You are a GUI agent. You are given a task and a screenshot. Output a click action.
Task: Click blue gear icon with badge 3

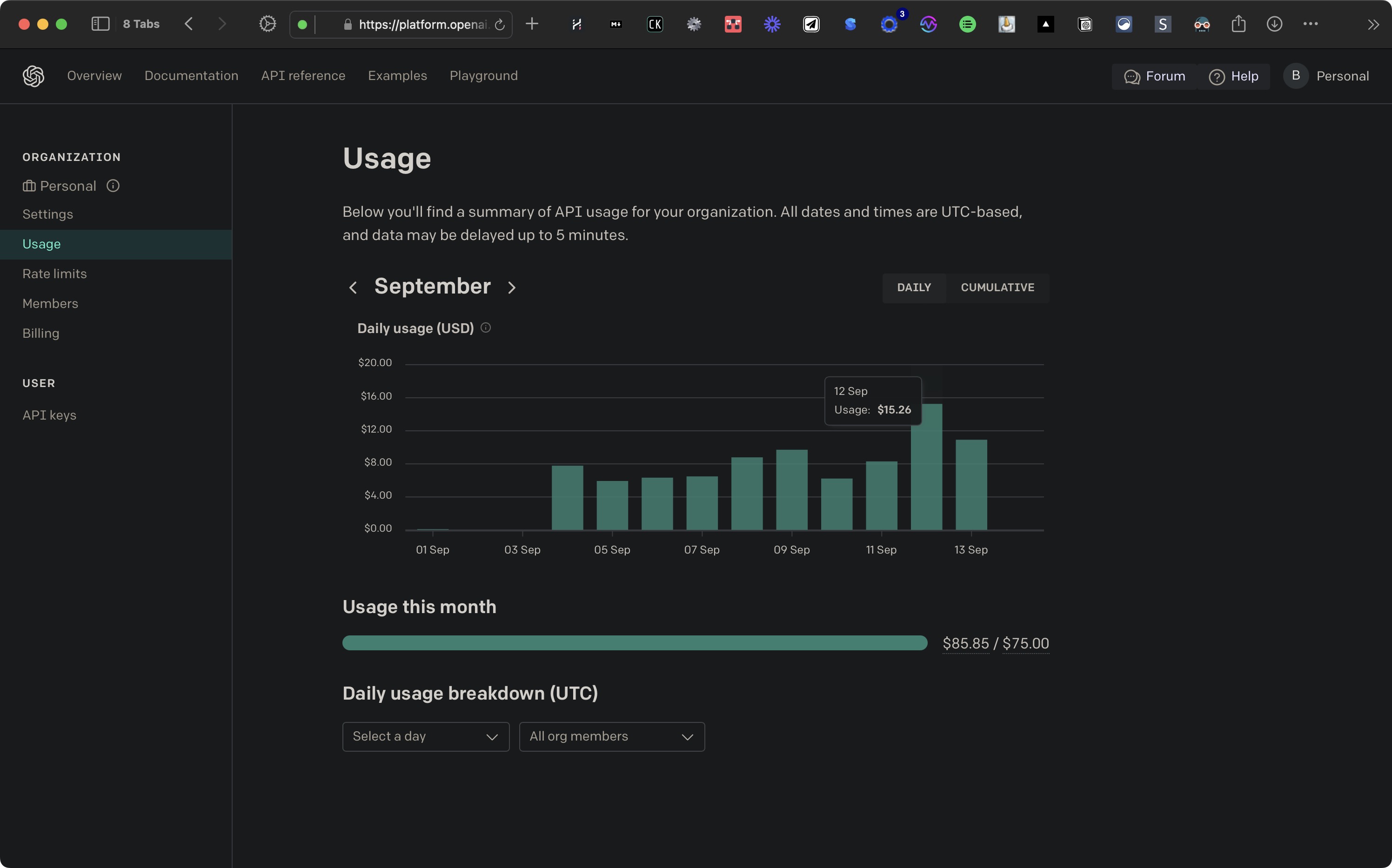pos(889,24)
